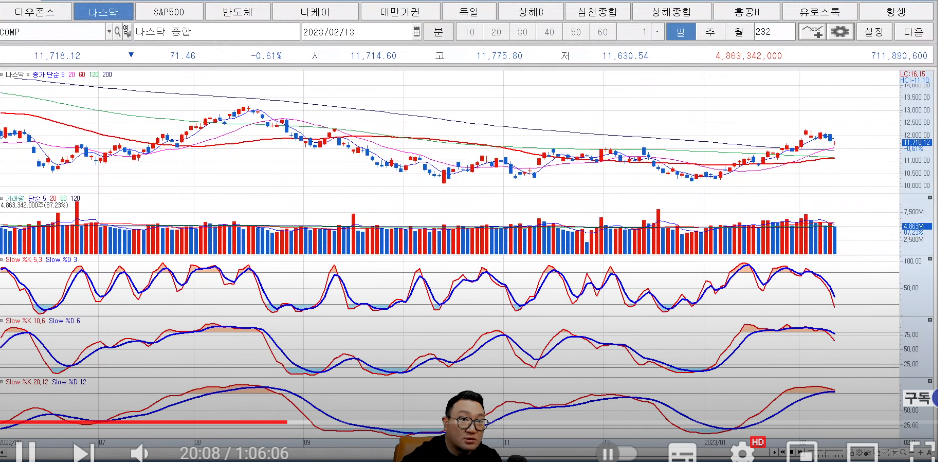Select the 60 minute interval button
The width and height of the screenshot is (938, 462).
(x=602, y=32)
